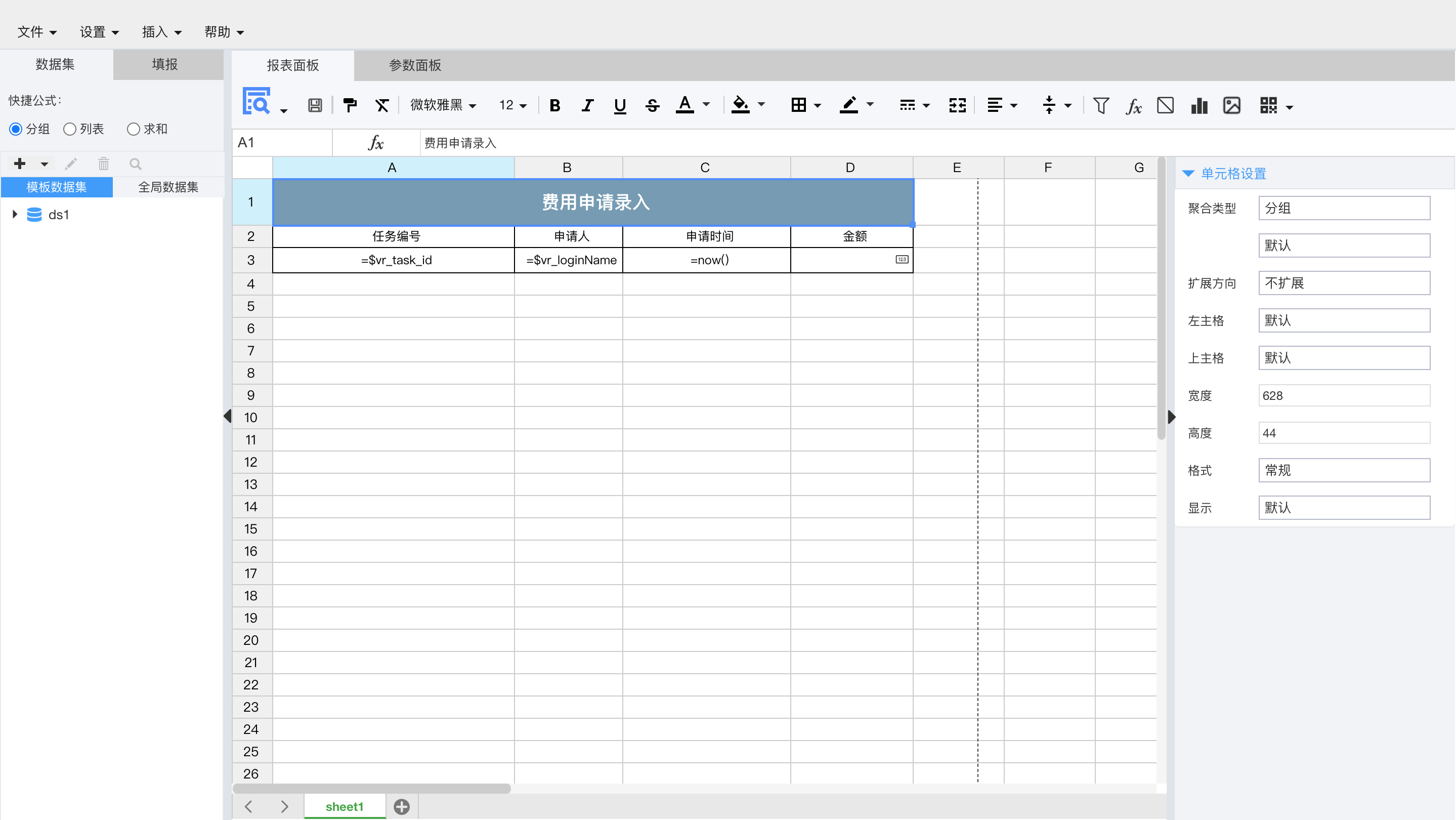Select the 分组 quick formula radio

(16, 129)
